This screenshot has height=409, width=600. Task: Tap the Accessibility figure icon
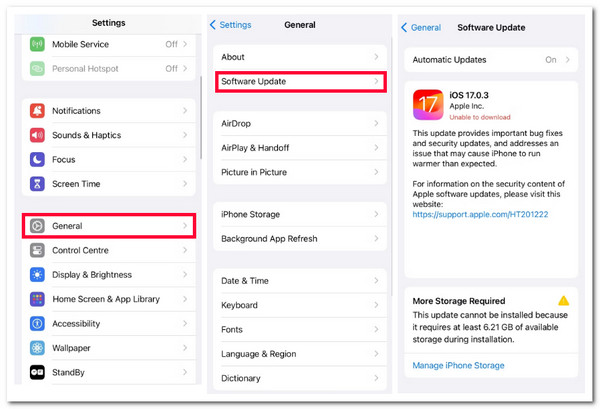[37, 324]
